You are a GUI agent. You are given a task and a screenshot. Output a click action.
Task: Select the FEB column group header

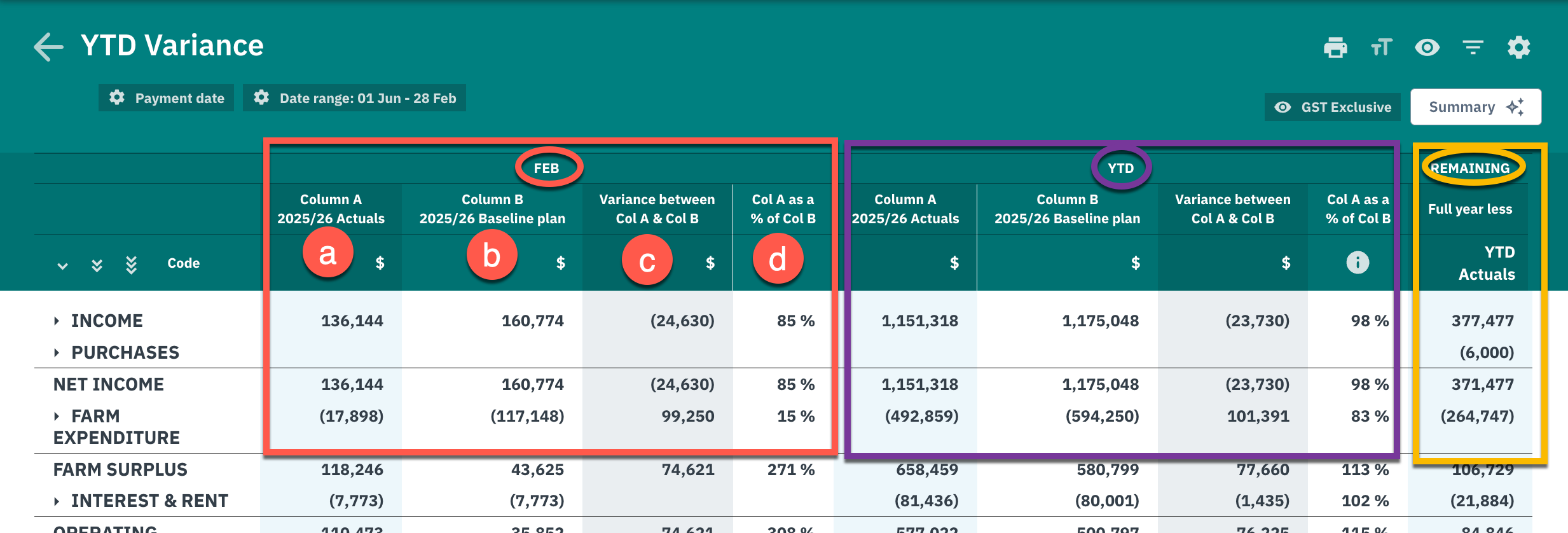click(547, 169)
